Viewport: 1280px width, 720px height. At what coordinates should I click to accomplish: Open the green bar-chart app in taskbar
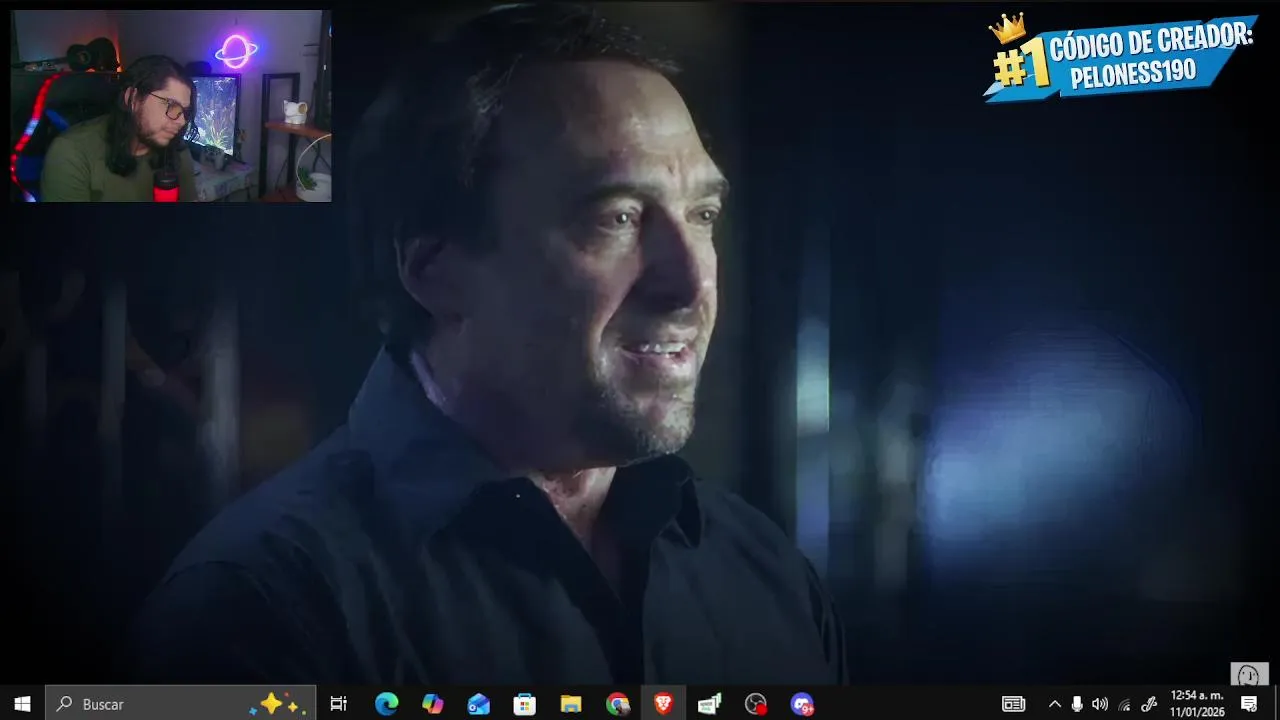click(709, 704)
